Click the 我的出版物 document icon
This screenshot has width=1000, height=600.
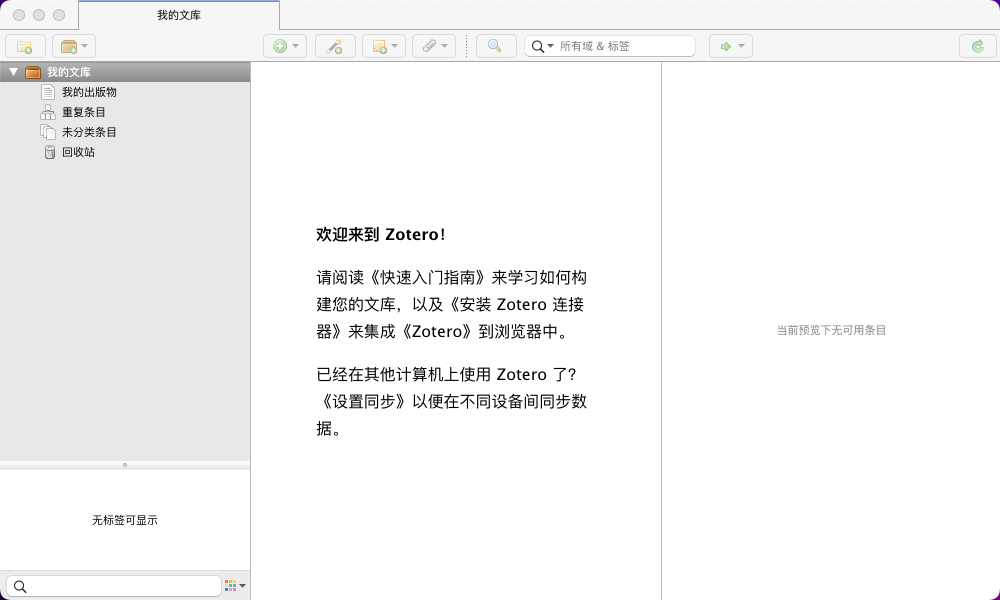pyautogui.click(x=48, y=92)
